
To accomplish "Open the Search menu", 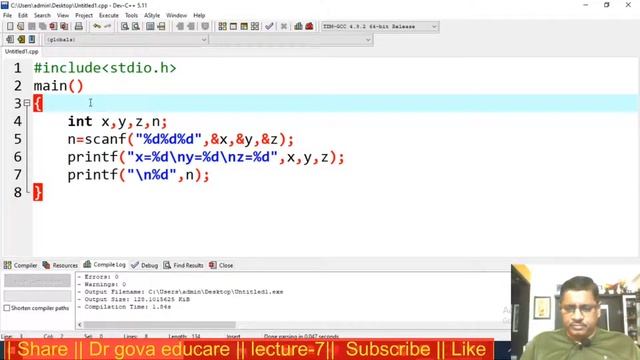I will 42,16.
